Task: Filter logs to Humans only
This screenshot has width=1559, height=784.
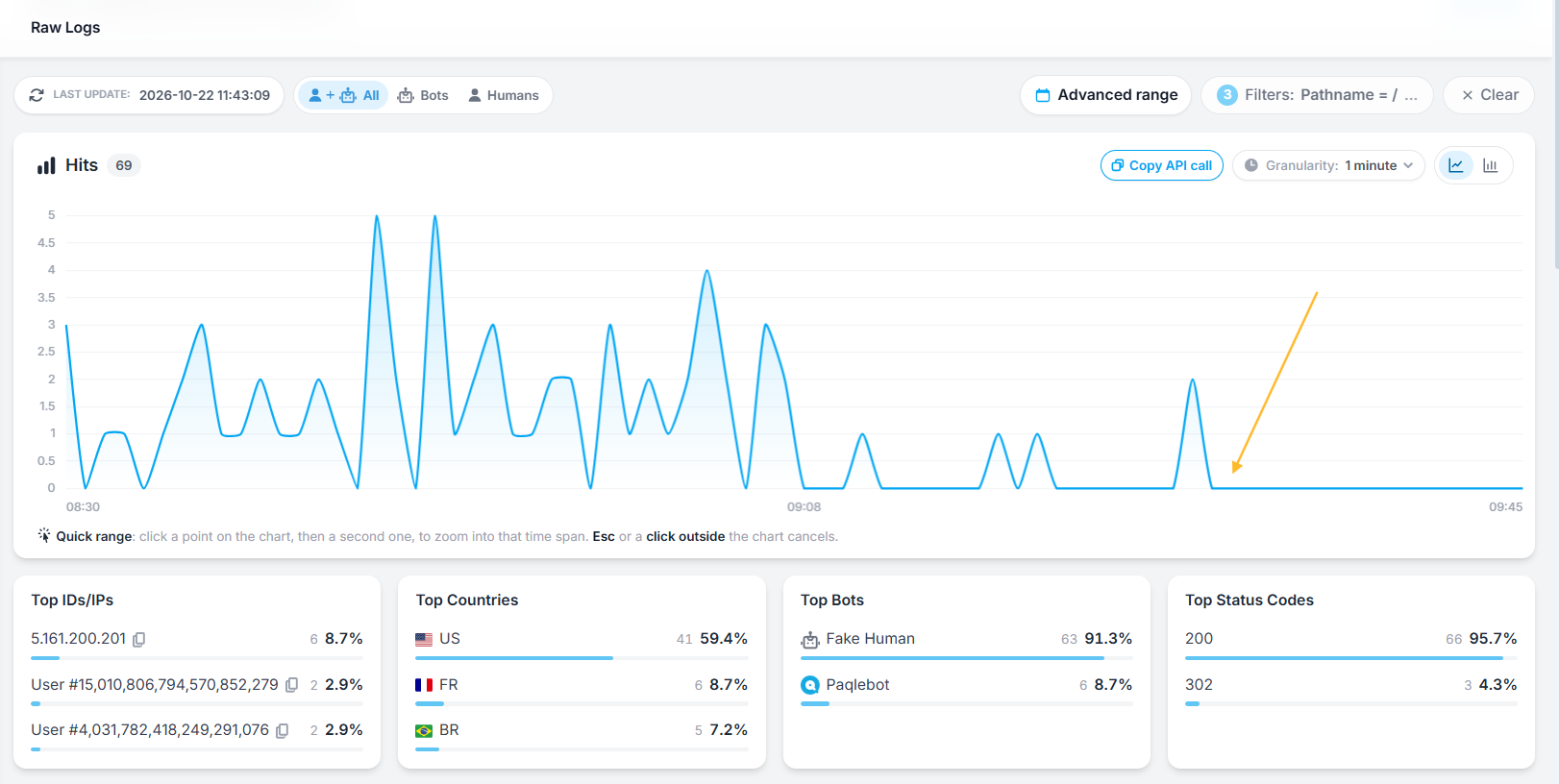Action: pos(503,95)
